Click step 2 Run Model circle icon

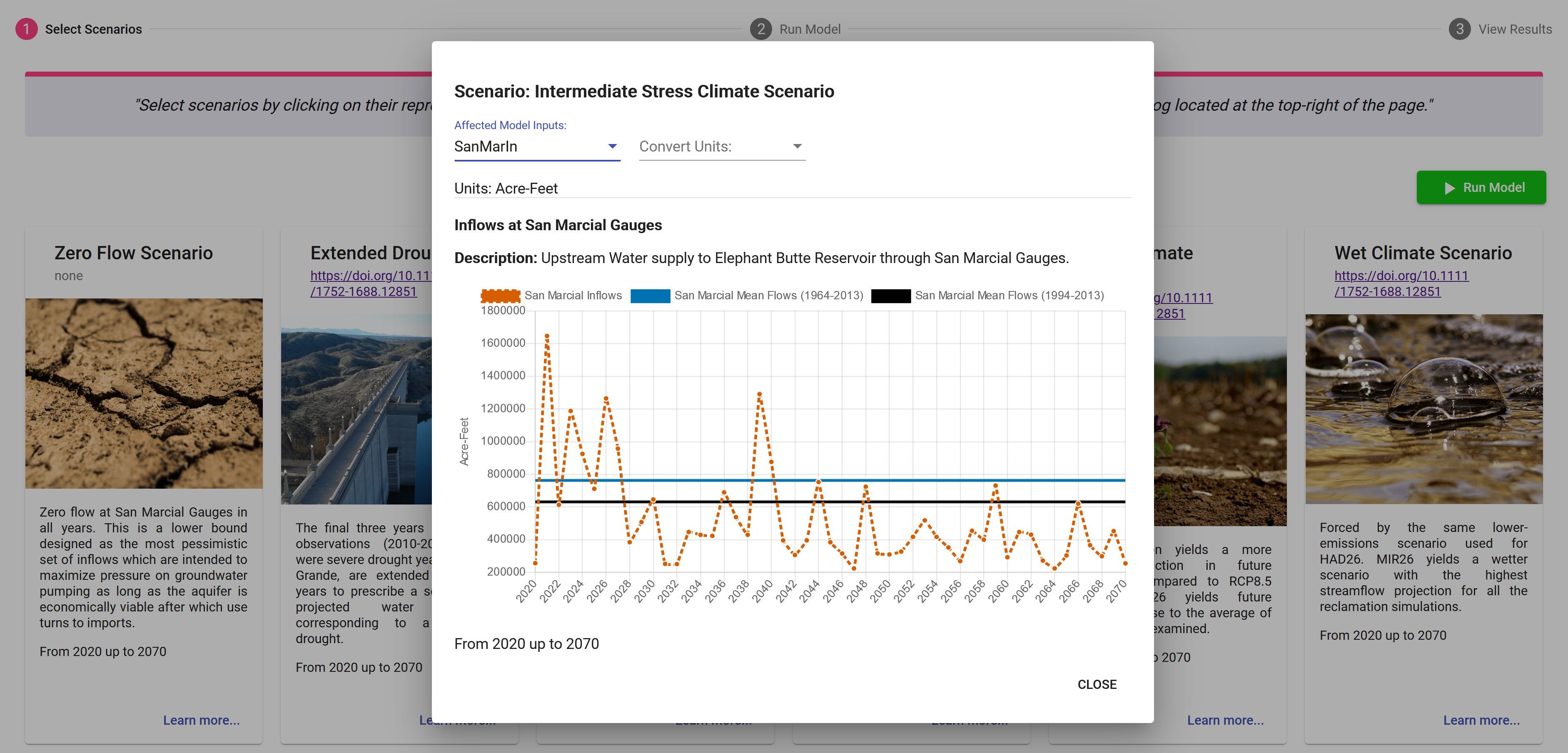(761, 29)
